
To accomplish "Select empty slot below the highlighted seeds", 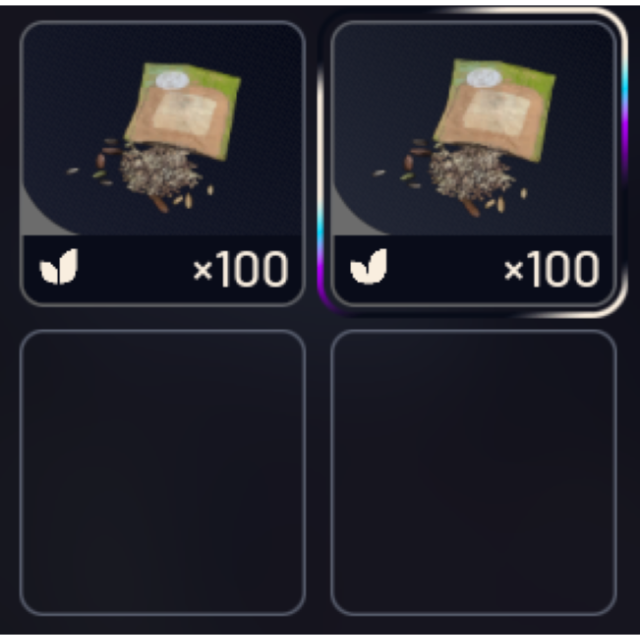I will click(x=473, y=473).
